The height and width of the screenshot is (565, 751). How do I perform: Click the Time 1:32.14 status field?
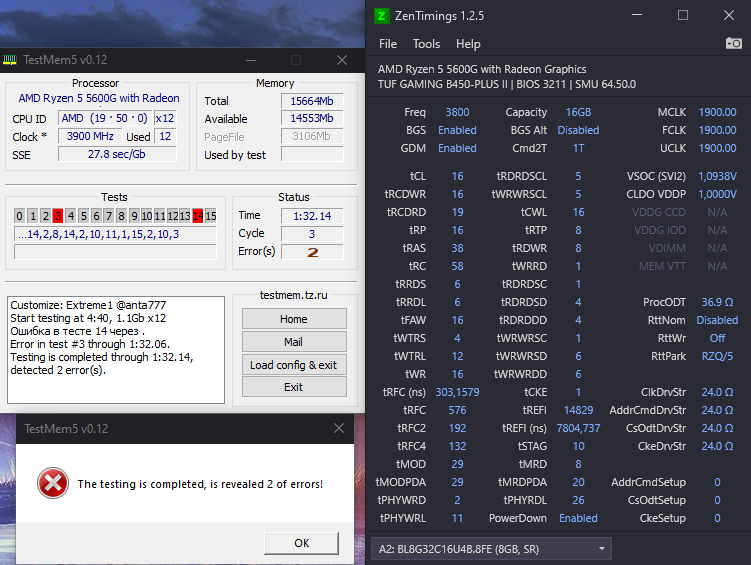coord(312,216)
